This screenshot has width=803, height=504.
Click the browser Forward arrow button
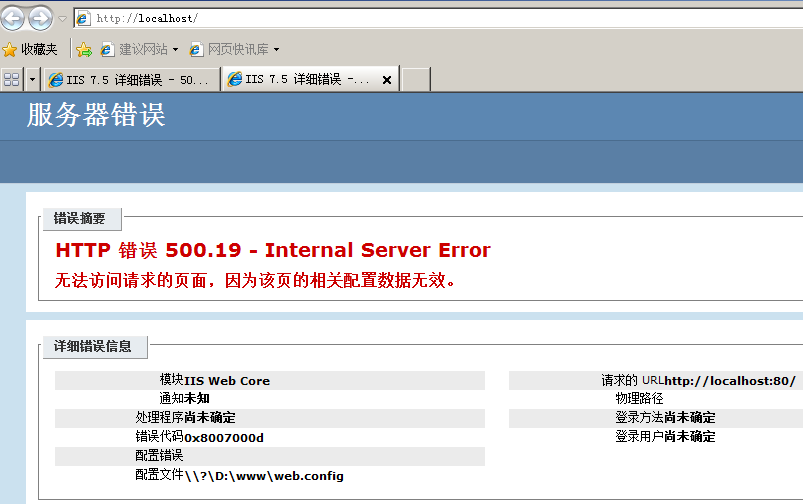[x=40, y=18]
